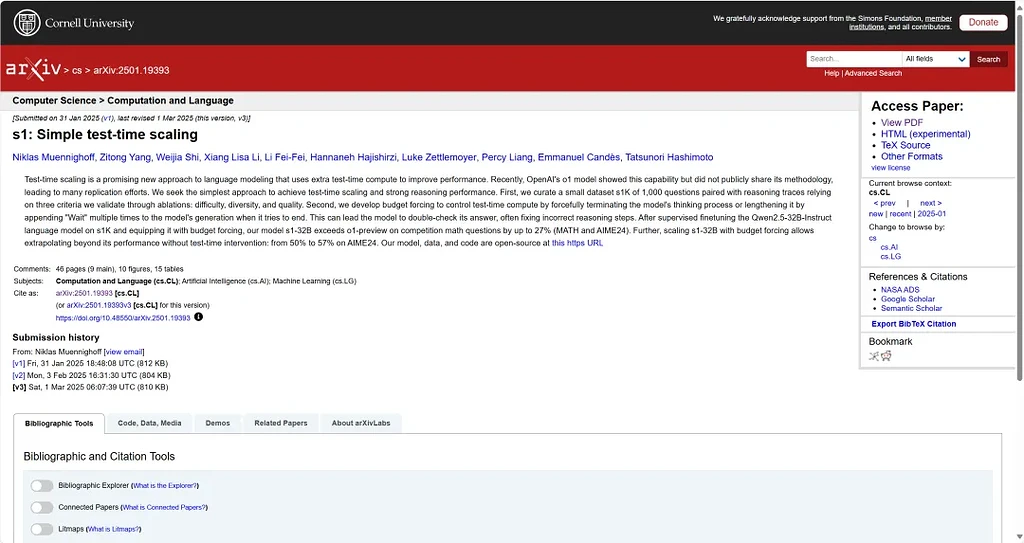
Task: Open the TeX Source link
Action: [905, 145]
